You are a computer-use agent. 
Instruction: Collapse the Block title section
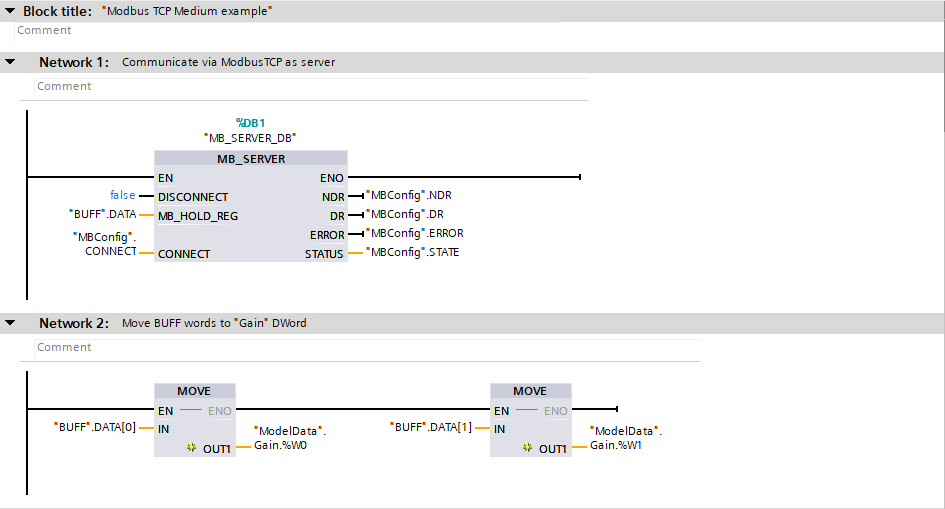pyautogui.click(x=10, y=11)
